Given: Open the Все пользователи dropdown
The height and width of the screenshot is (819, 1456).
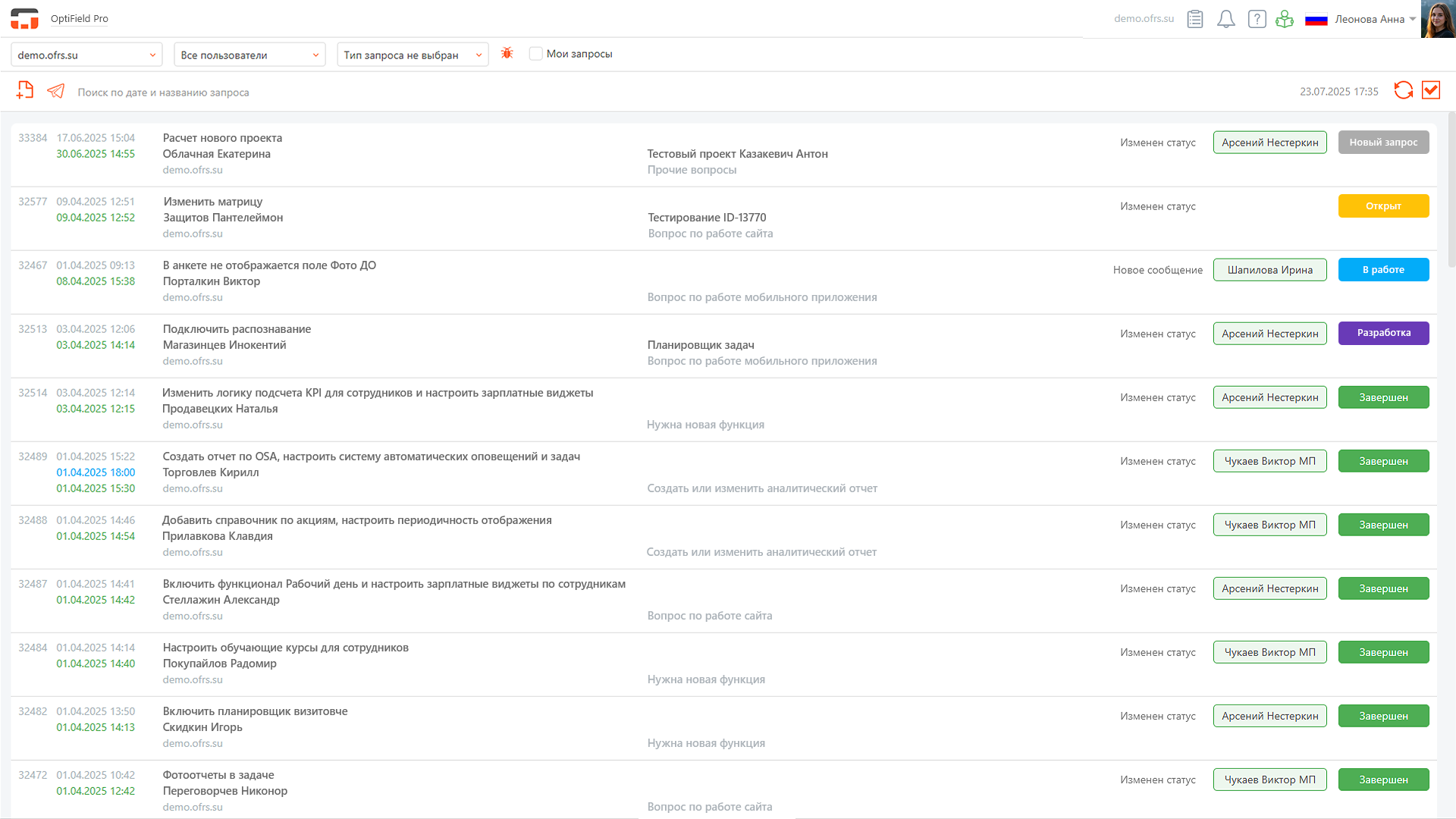Looking at the screenshot, I should [249, 55].
